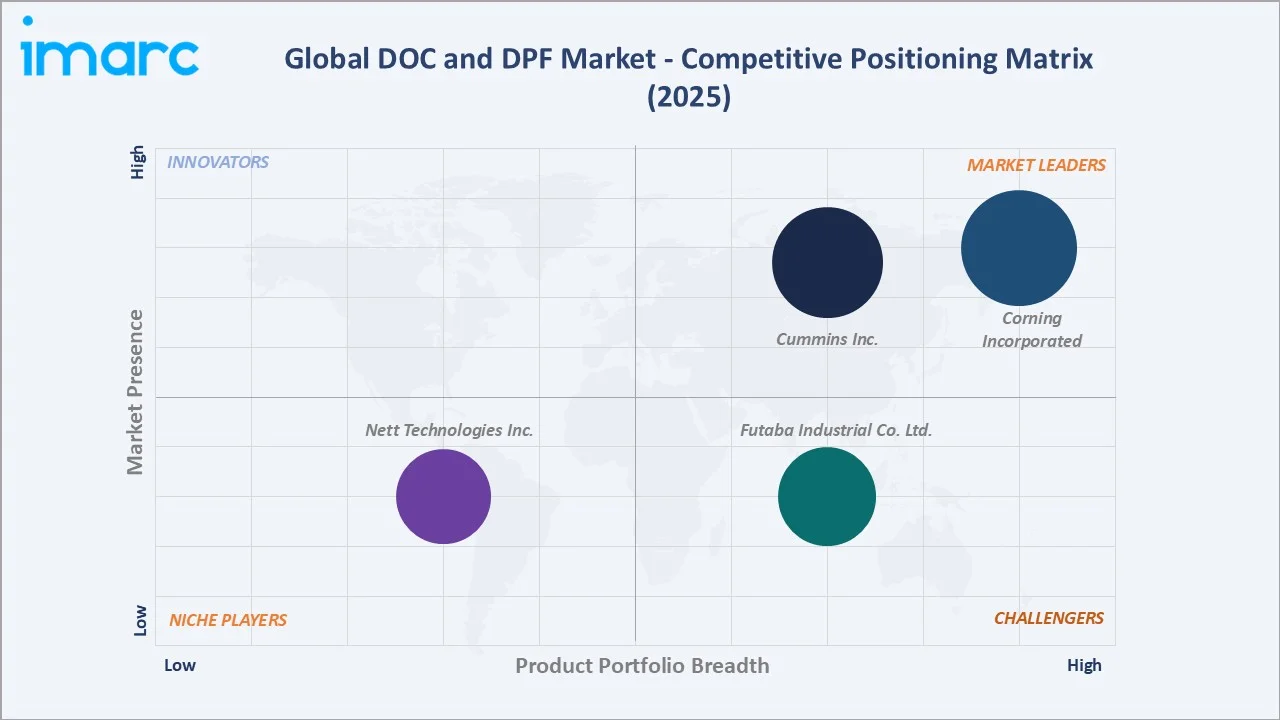
Task: Click the 'CHALLENGERS' quadrant label
Action: pyautogui.click(x=1049, y=618)
